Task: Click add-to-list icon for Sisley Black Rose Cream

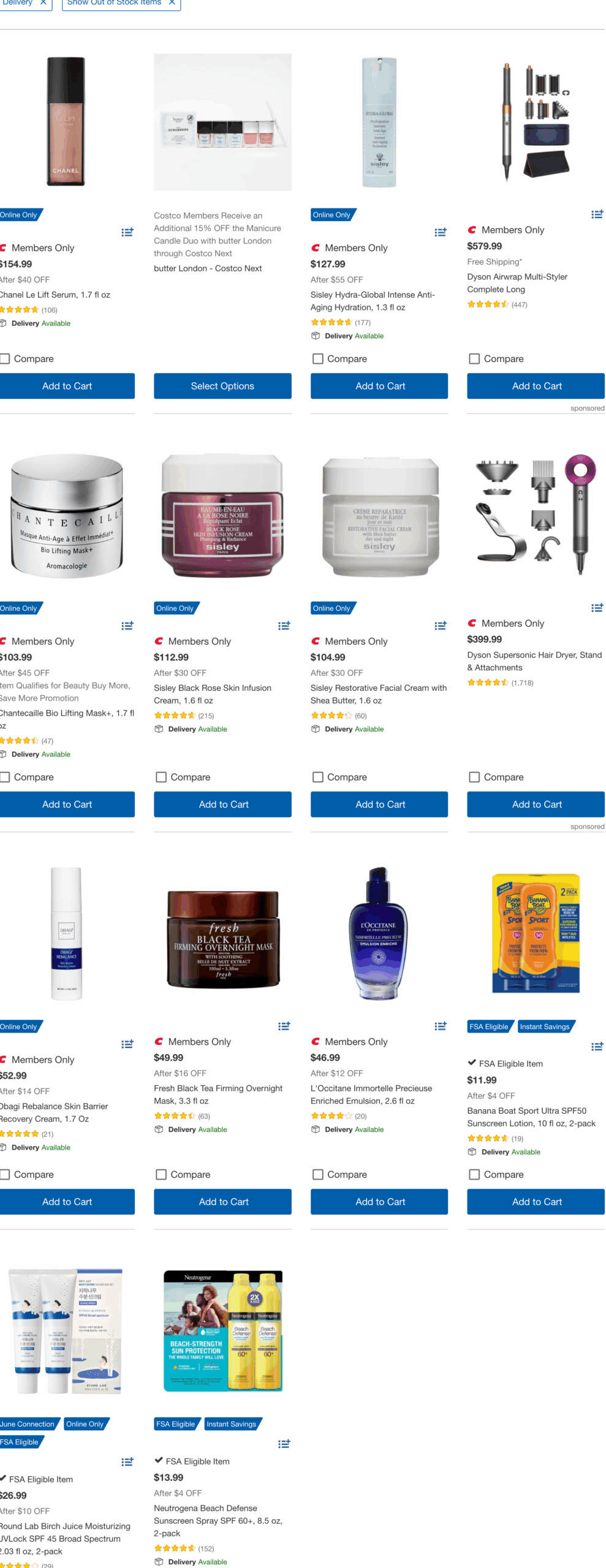Action: (x=284, y=625)
